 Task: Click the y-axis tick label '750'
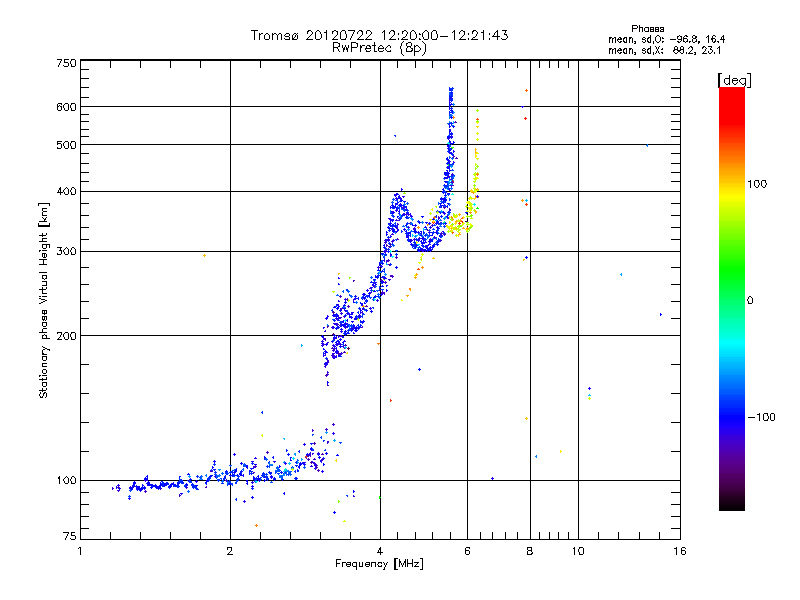(66, 63)
